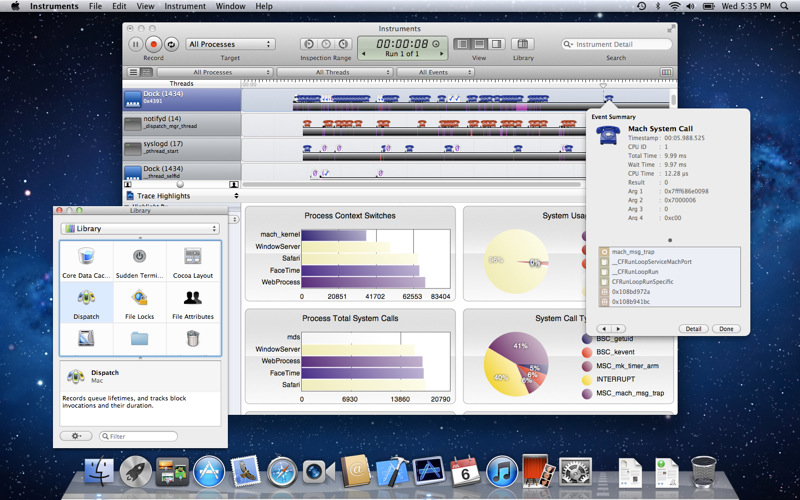This screenshot has height=500, width=800.
Task: Toggle the bottom detail pane view button
Action: point(479,44)
